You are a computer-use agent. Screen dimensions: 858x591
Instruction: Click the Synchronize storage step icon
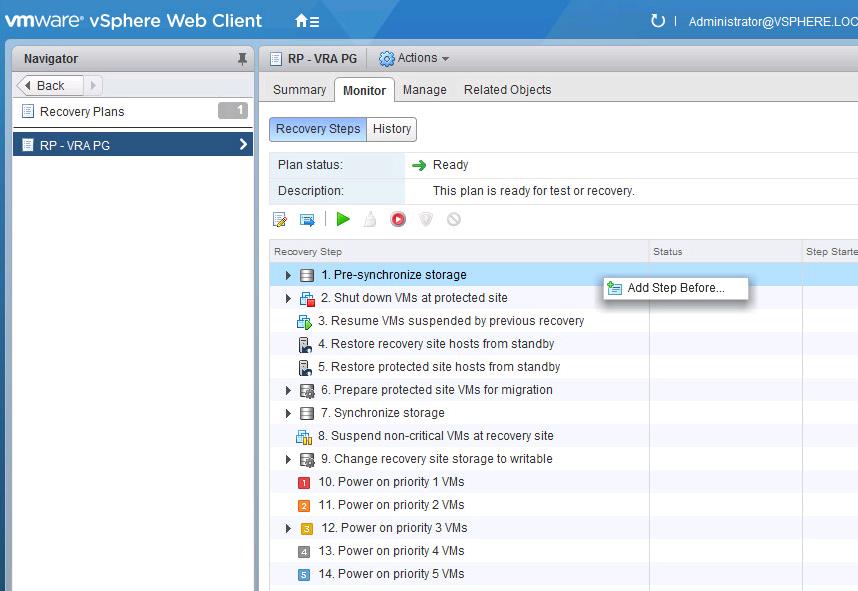(307, 413)
